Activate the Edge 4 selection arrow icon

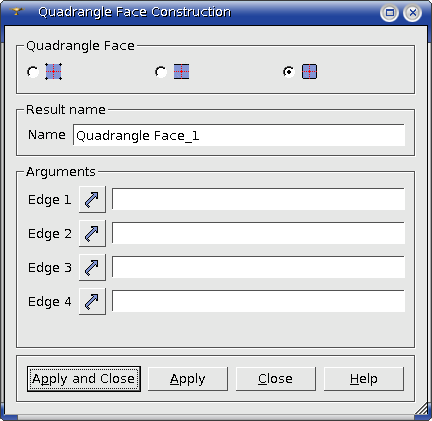[92, 301]
